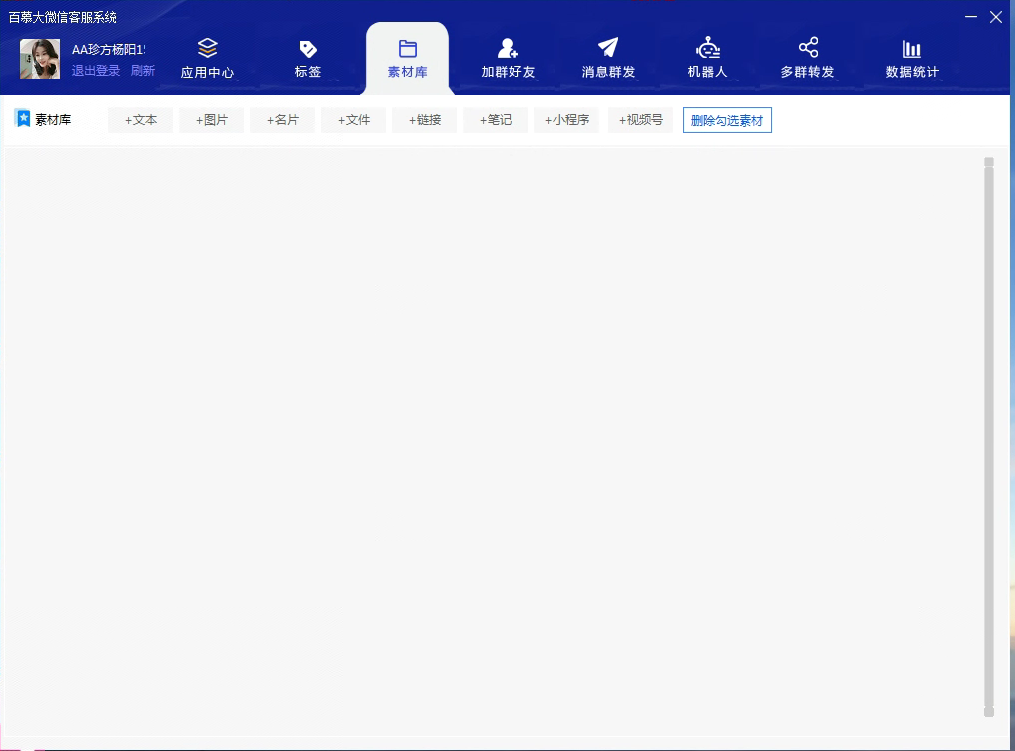Upload a file via the +文件 button
Viewport: 1015px width, 751px height.
pos(353,119)
